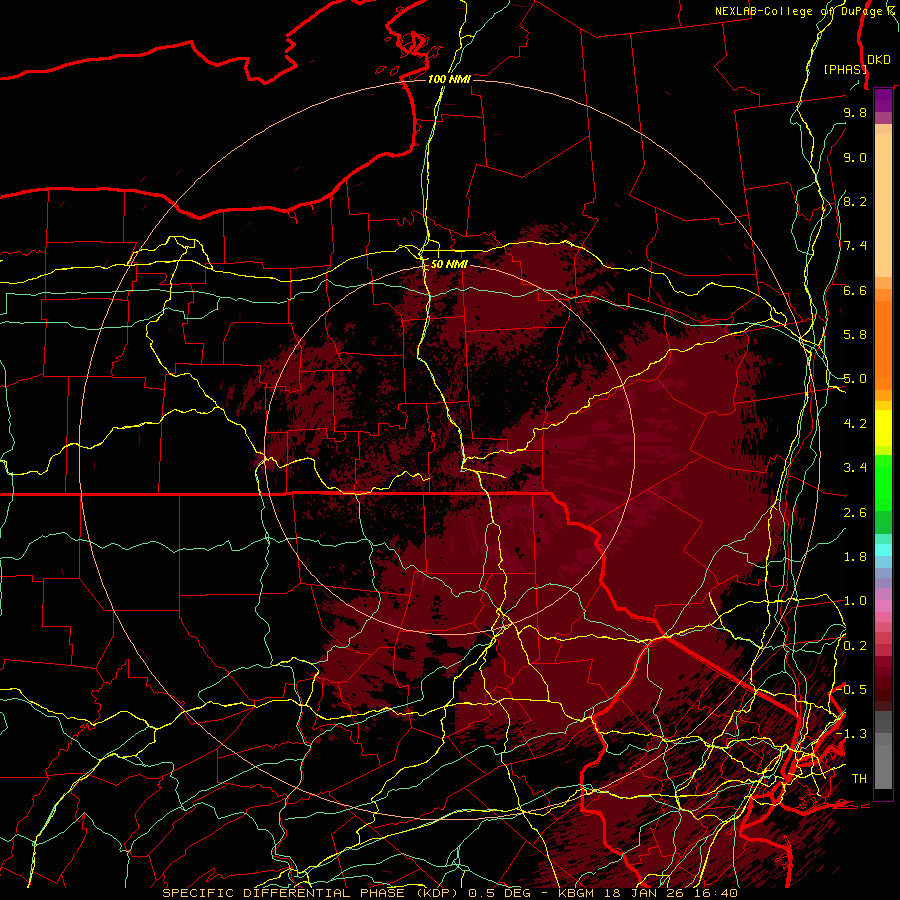Click the 5.0 scale value
The image size is (900, 900).
click(855, 379)
